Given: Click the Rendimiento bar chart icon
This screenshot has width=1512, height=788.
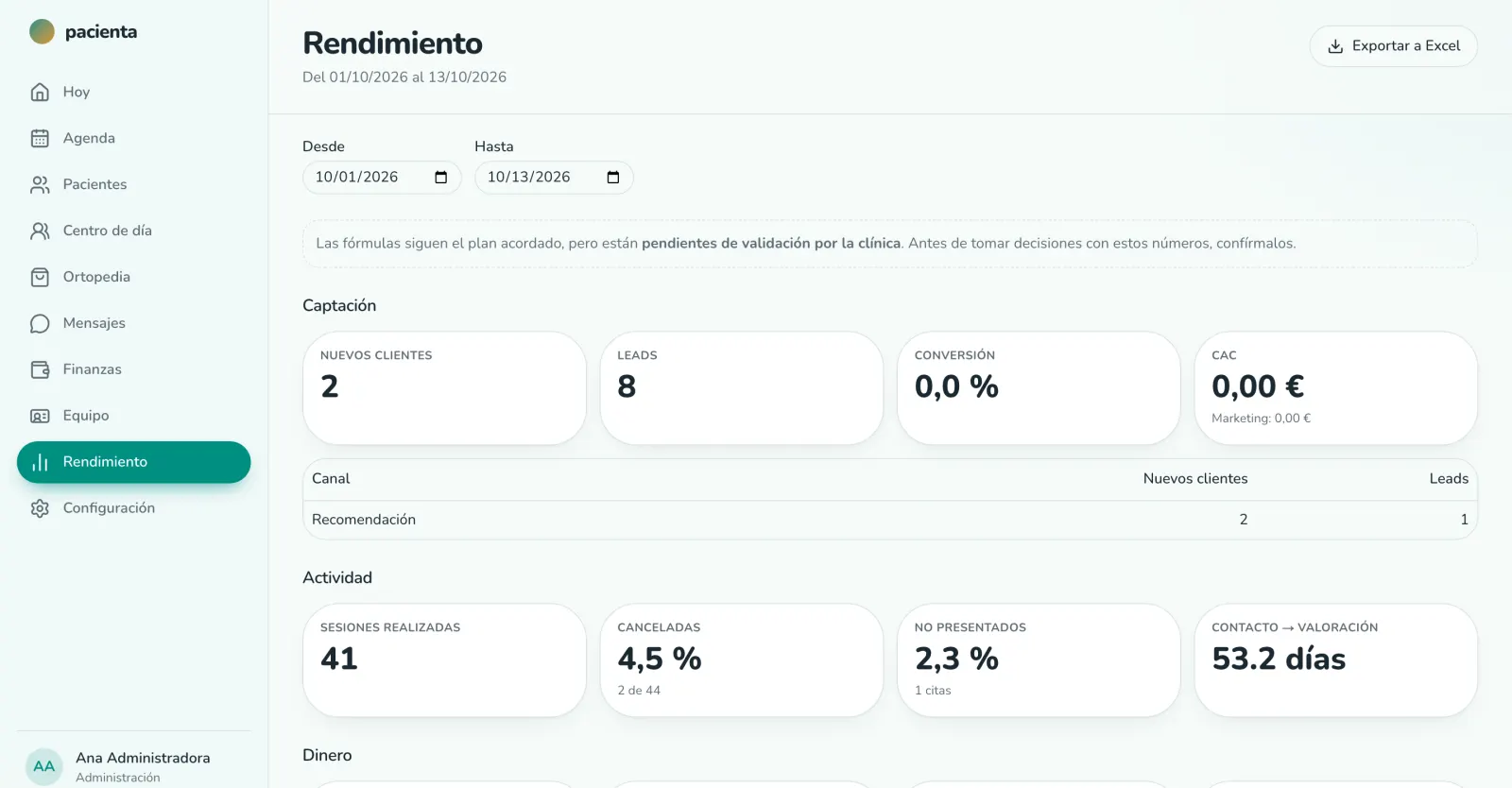Looking at the screenshot, I should coord(40,462).
